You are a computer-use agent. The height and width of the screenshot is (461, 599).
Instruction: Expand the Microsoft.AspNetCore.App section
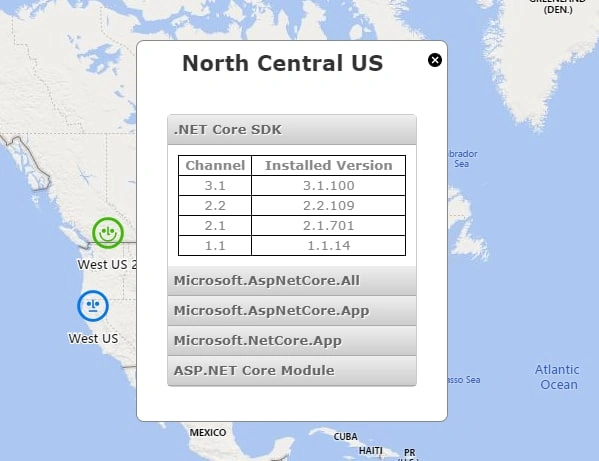(x=292, y=311)
